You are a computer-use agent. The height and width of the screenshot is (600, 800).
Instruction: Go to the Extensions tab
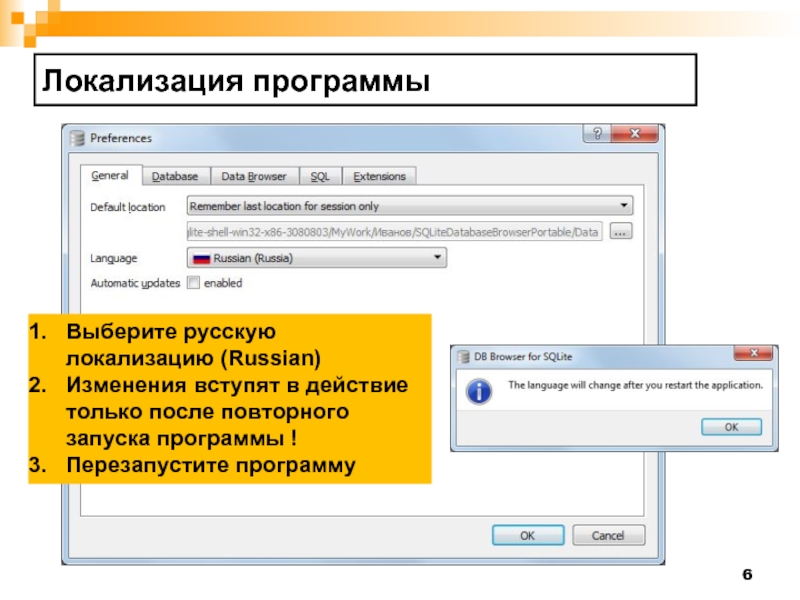point(379,177)
